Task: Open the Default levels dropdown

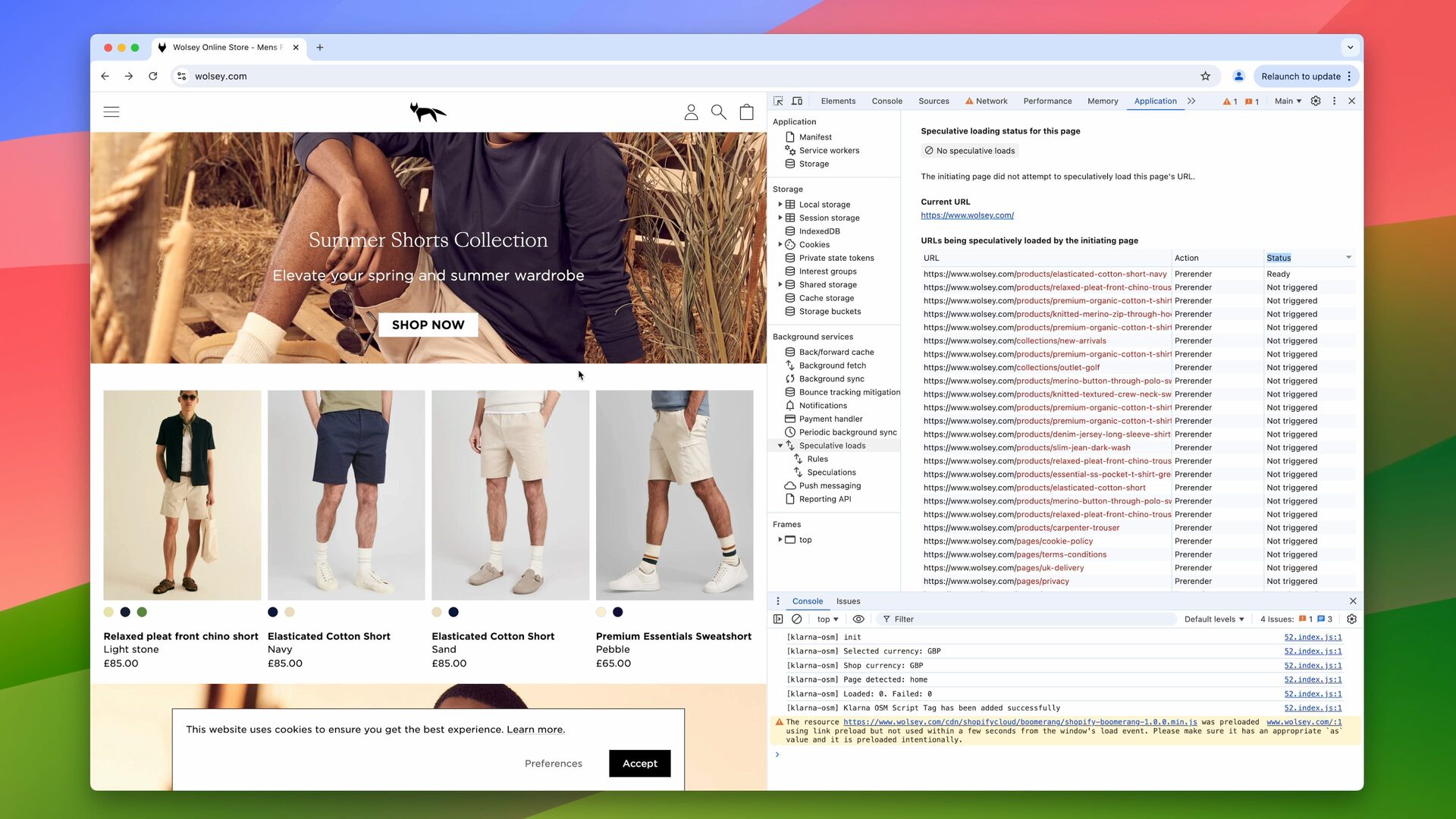Action: tap(1214, 620)
